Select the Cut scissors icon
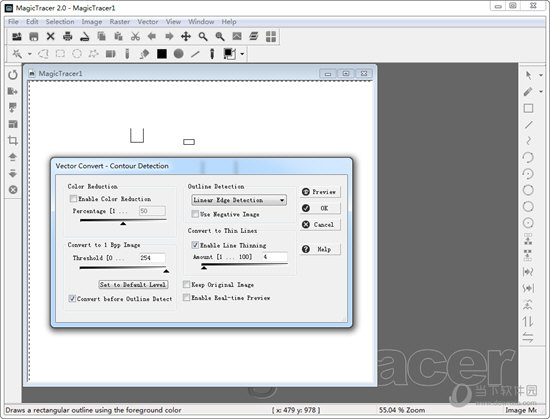 coord(135,36)
